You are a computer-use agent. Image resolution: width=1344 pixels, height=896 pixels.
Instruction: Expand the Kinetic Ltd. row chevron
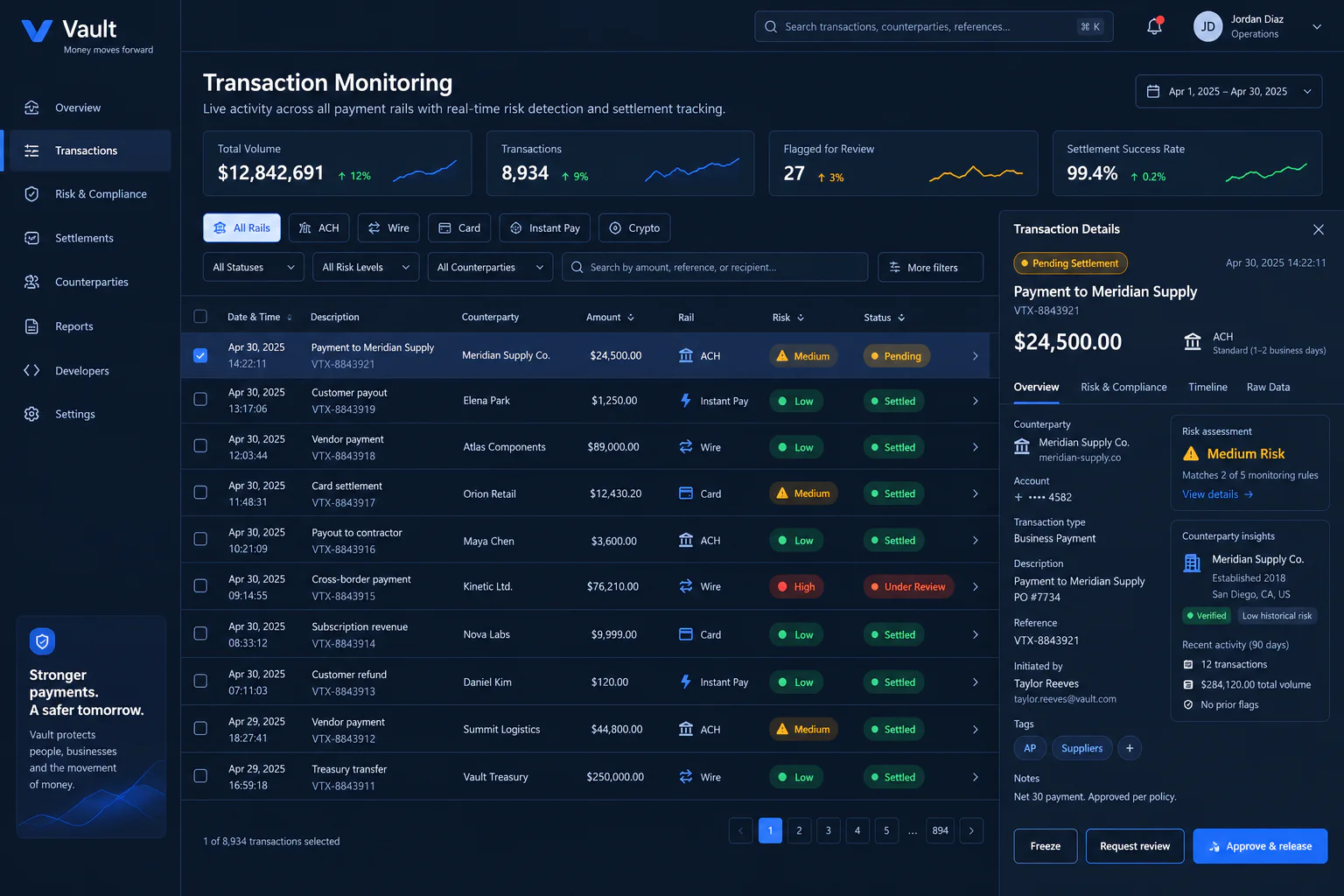point(976,586)
